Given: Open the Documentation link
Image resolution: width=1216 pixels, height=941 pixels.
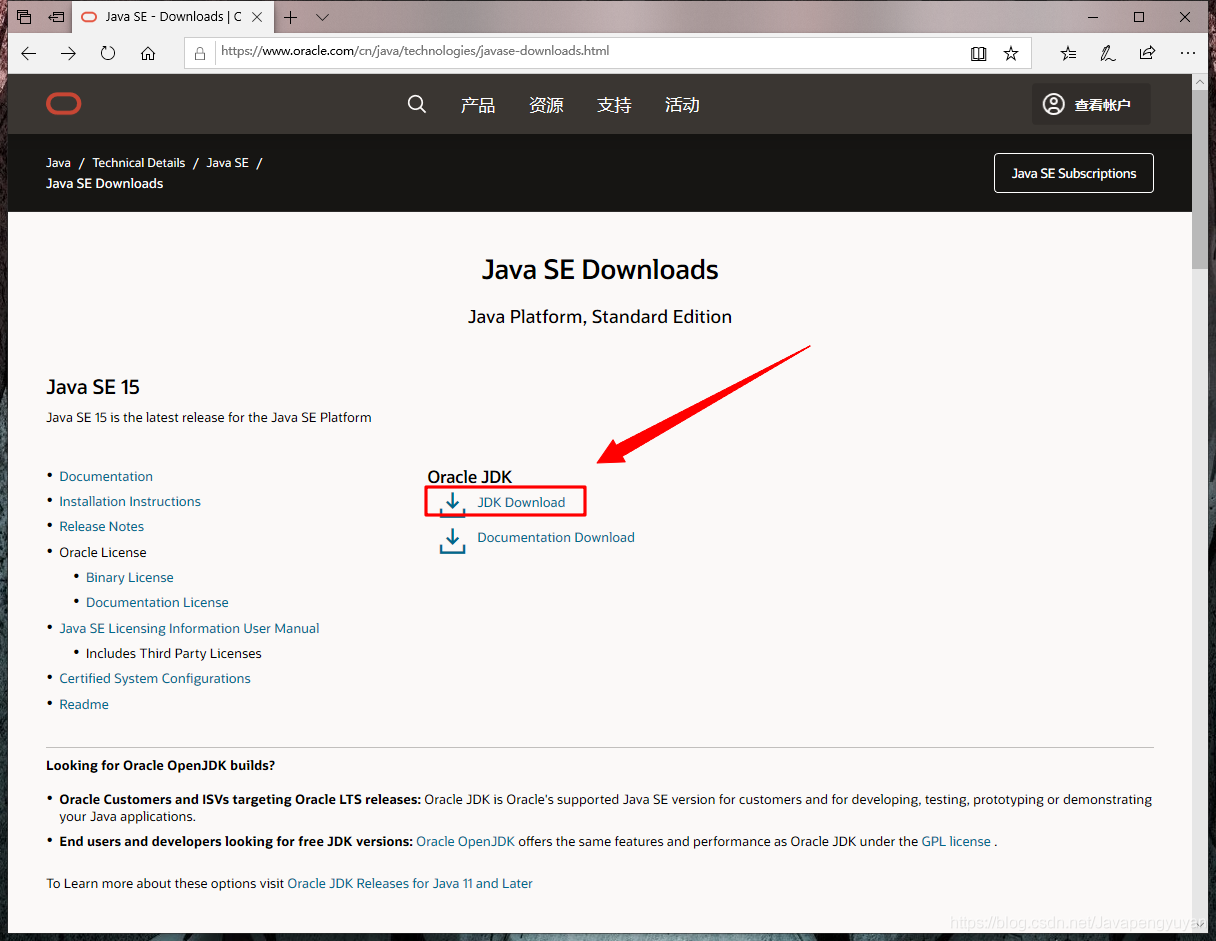Looking at the screenshot, I should tap(106, 476).
